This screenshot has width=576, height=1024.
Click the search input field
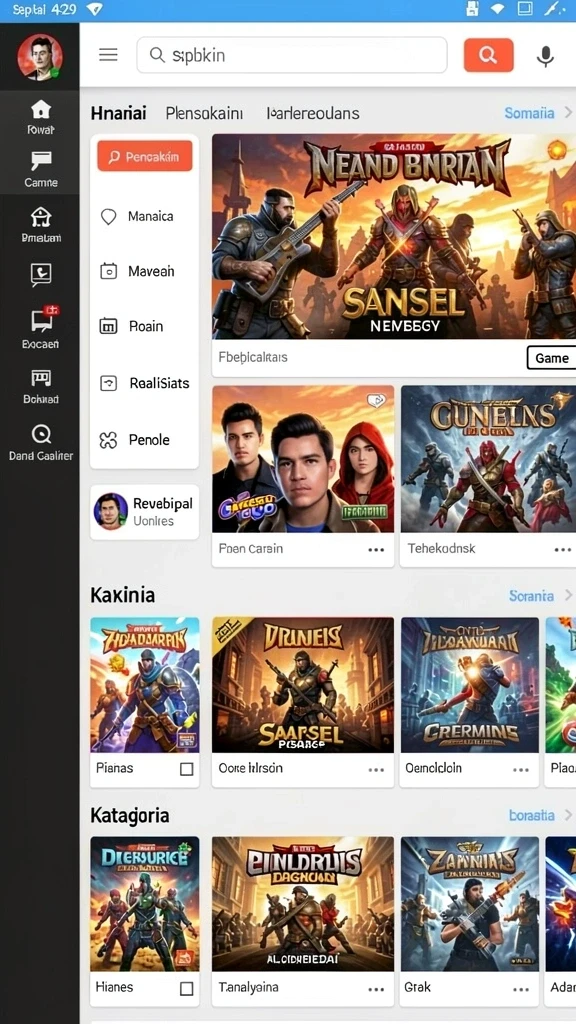(292, 56)
